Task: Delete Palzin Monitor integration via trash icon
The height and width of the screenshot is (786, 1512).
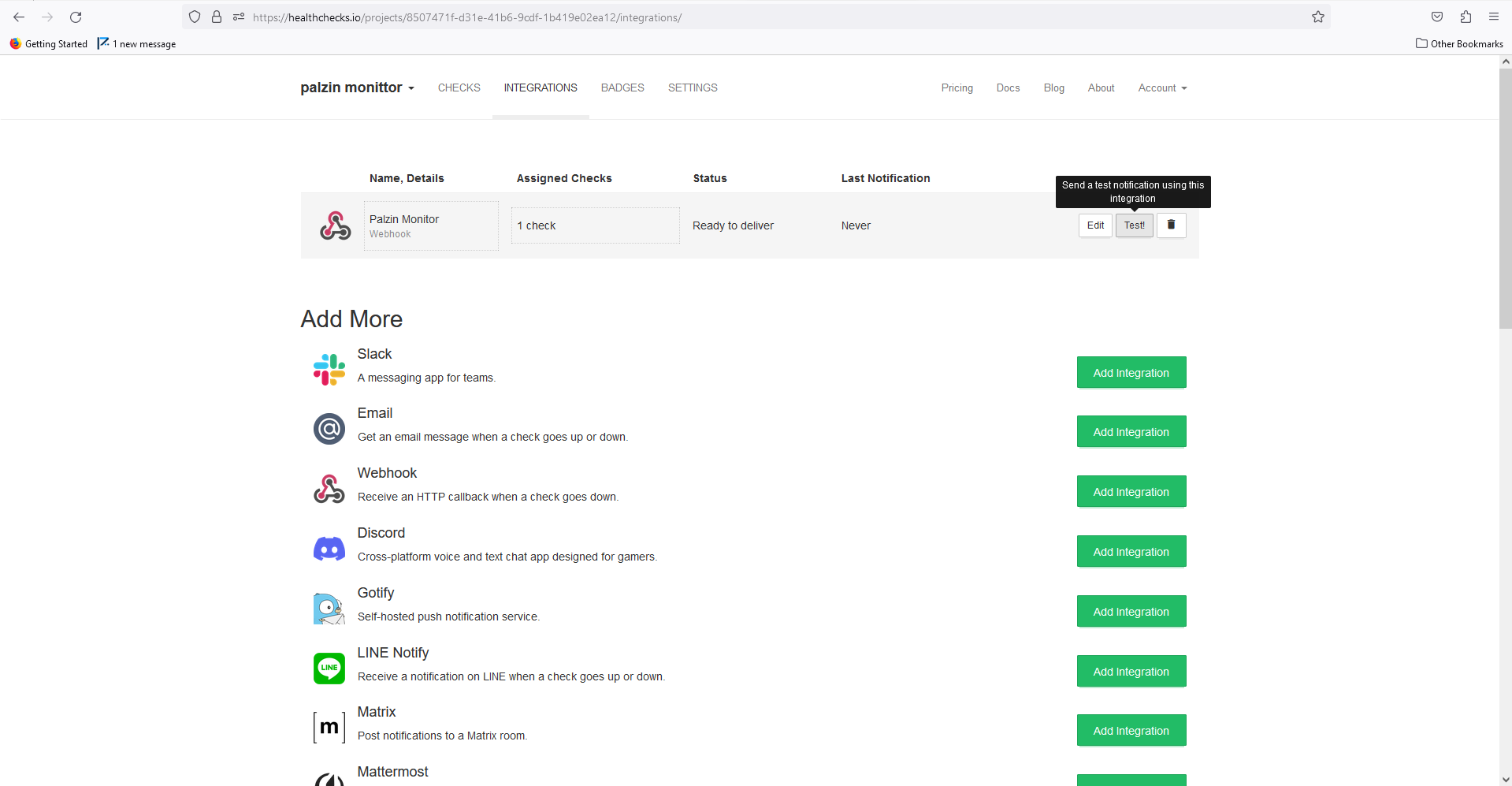Action: pyautogui.click(x=1171, y=225)
